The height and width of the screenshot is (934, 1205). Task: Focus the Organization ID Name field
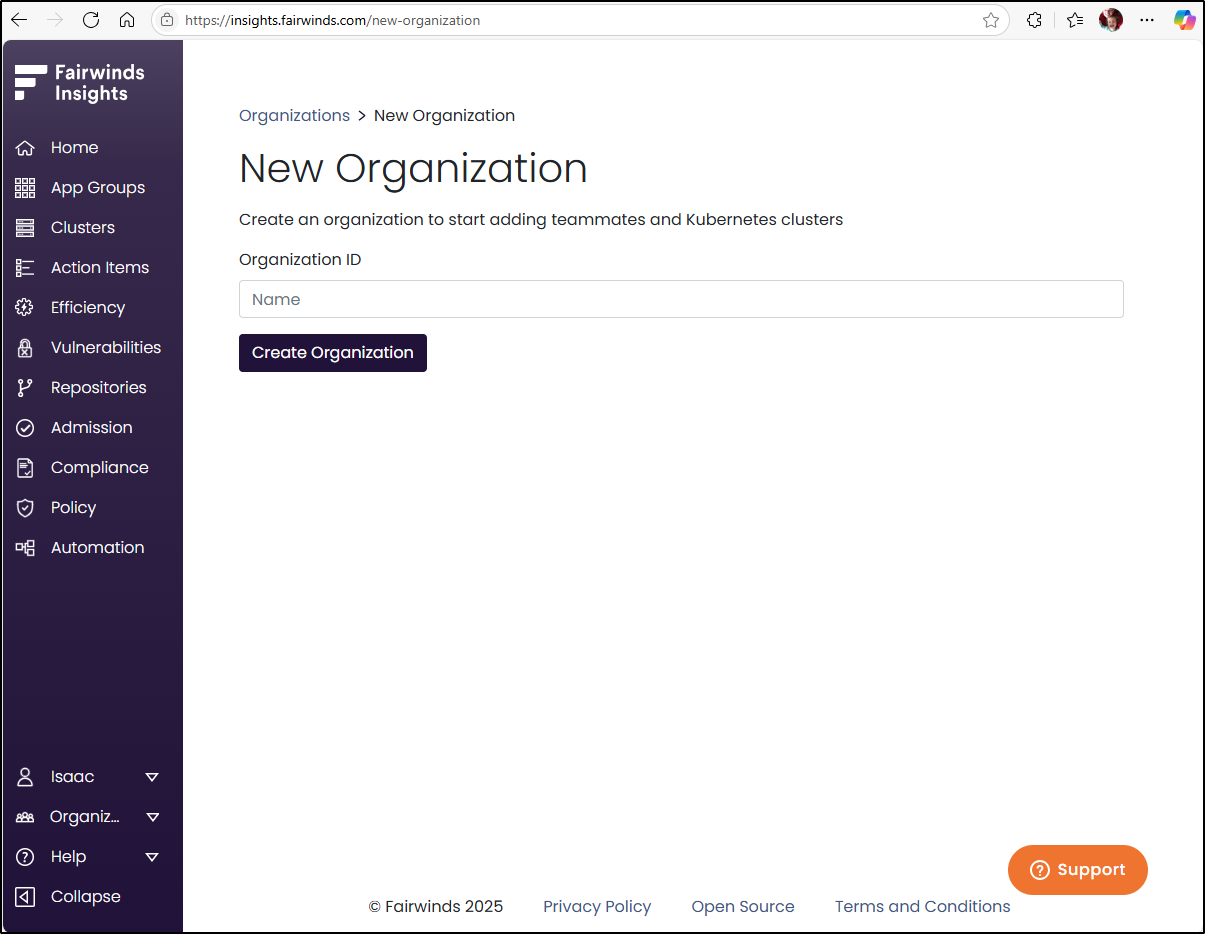tap(681, 299)
